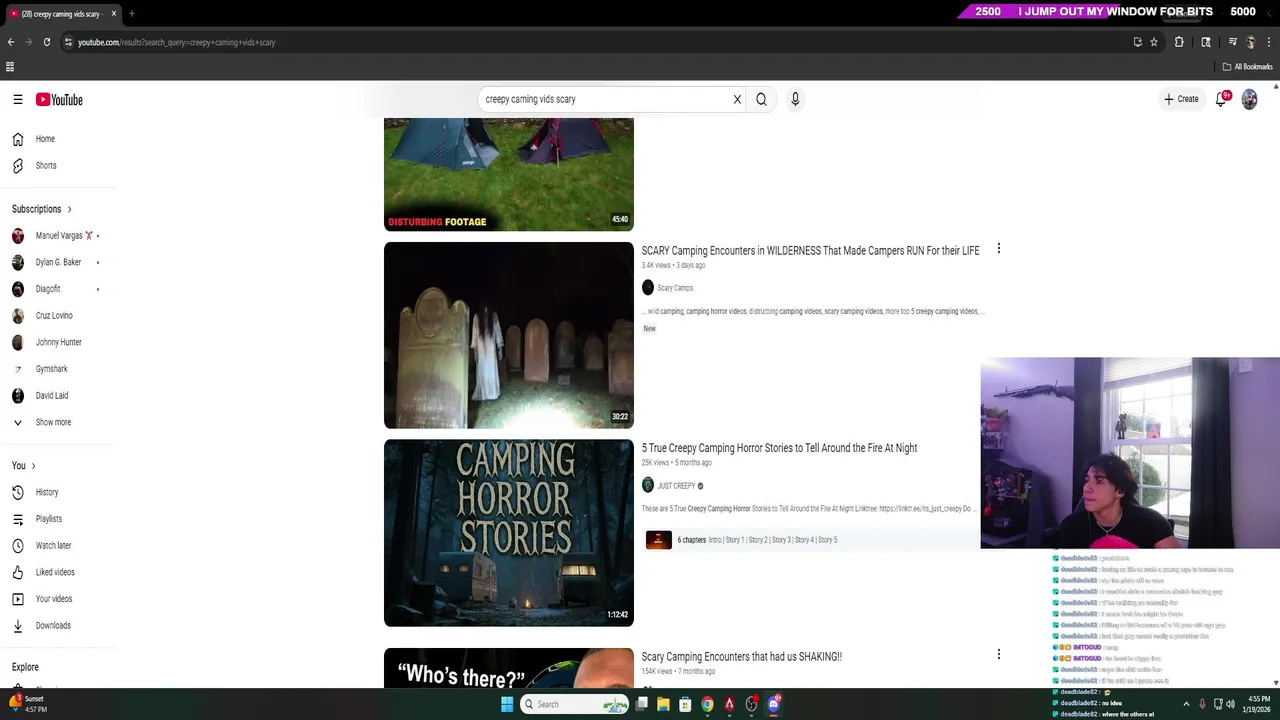This screenshot has height=720, width=1280.
Task: Expand the You section arrow
Action: [x=33, y=466]
